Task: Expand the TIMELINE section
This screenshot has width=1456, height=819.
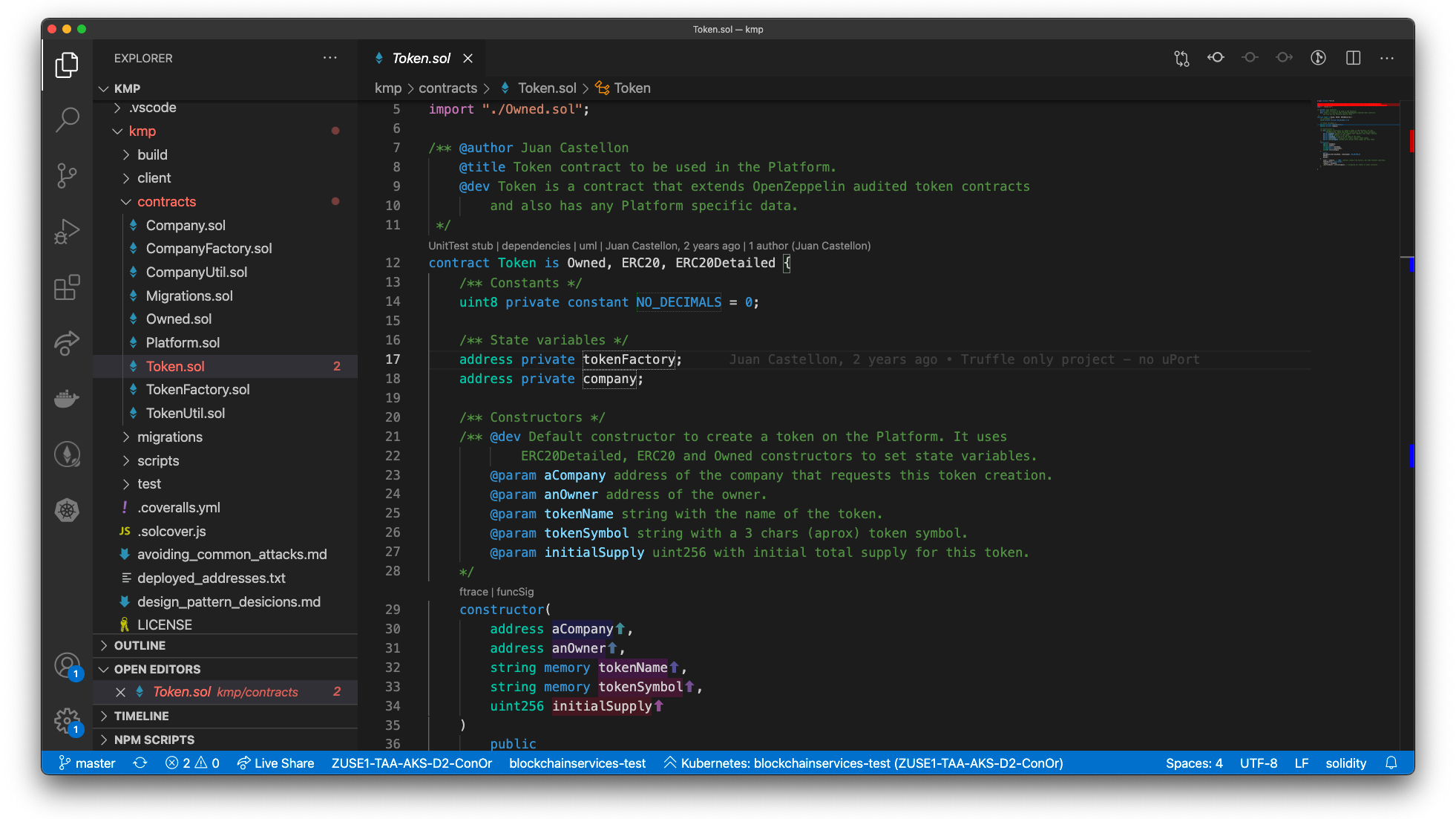Action: pyautogui.click(x=141, y=717)
